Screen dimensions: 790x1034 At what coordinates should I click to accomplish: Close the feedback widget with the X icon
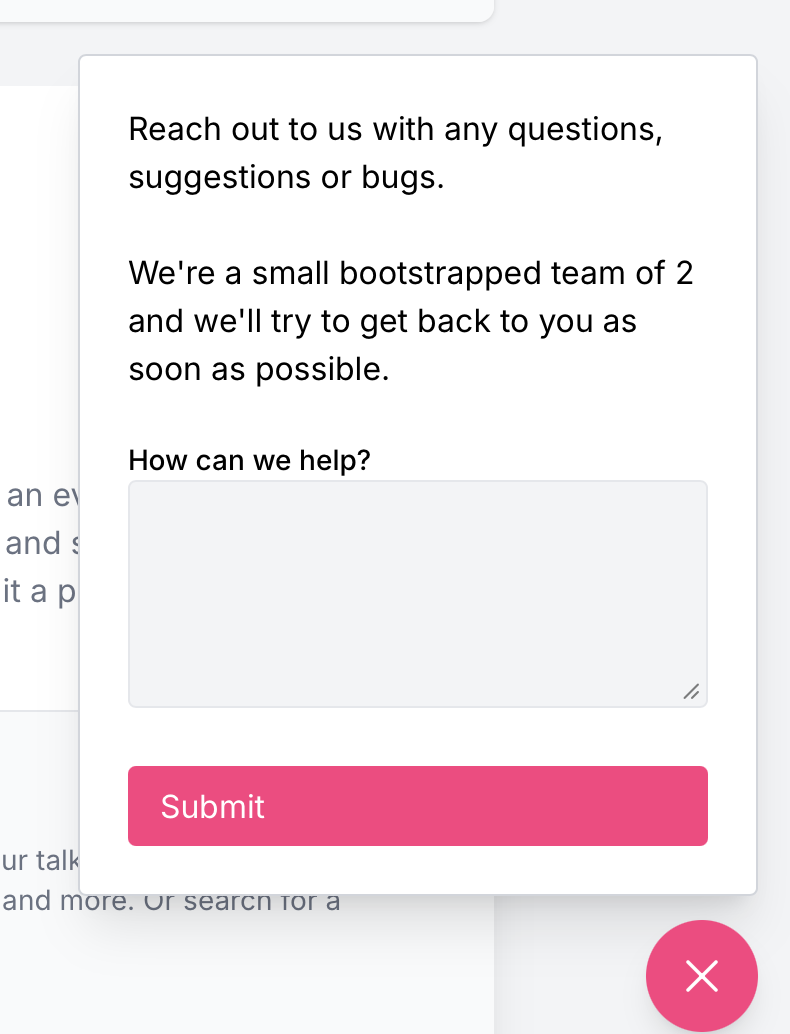click(x=701, y=976)
